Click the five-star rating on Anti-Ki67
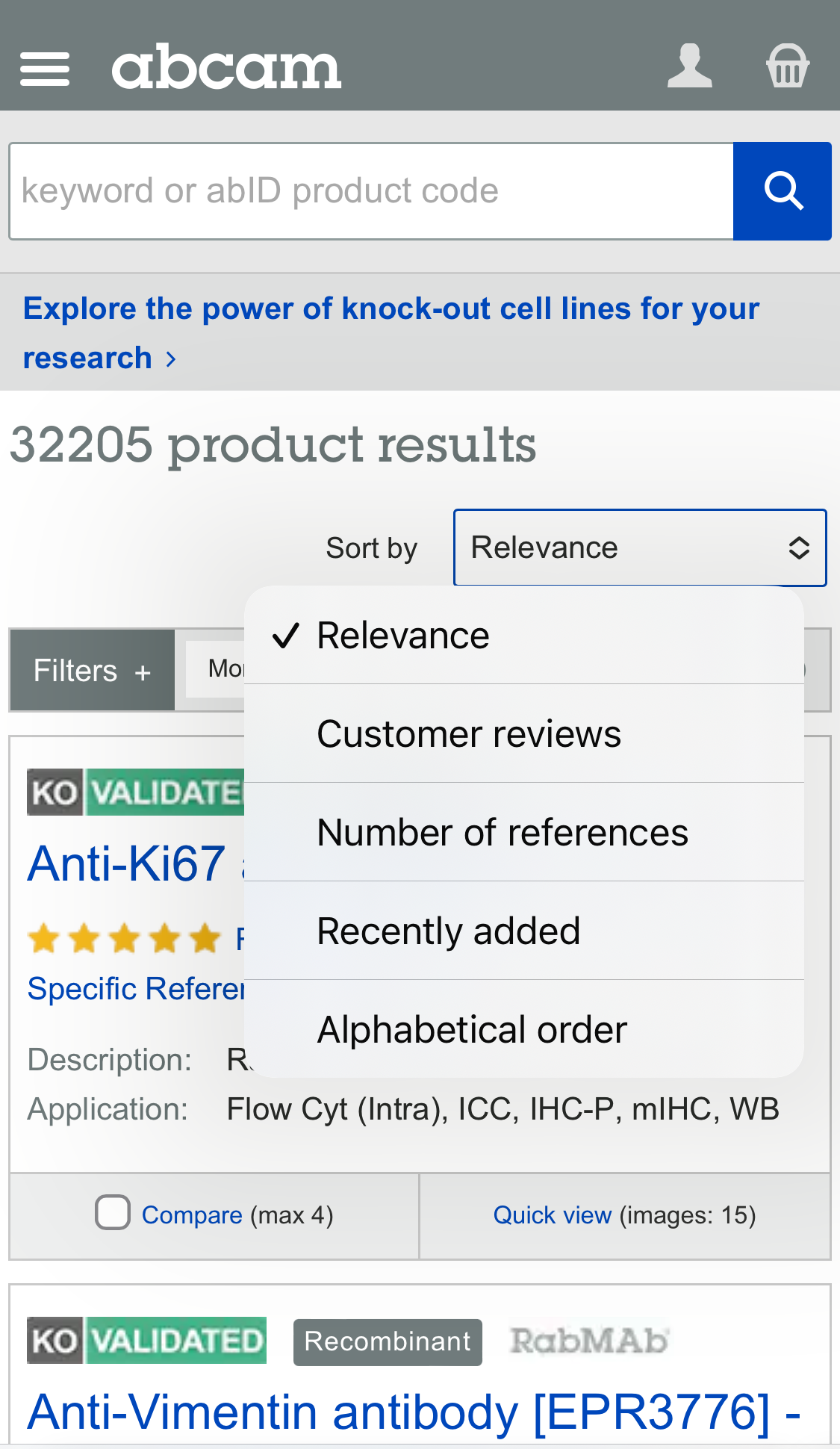Image resolution: width=840 pixels, height=1449 pixels. pos(123,937)
